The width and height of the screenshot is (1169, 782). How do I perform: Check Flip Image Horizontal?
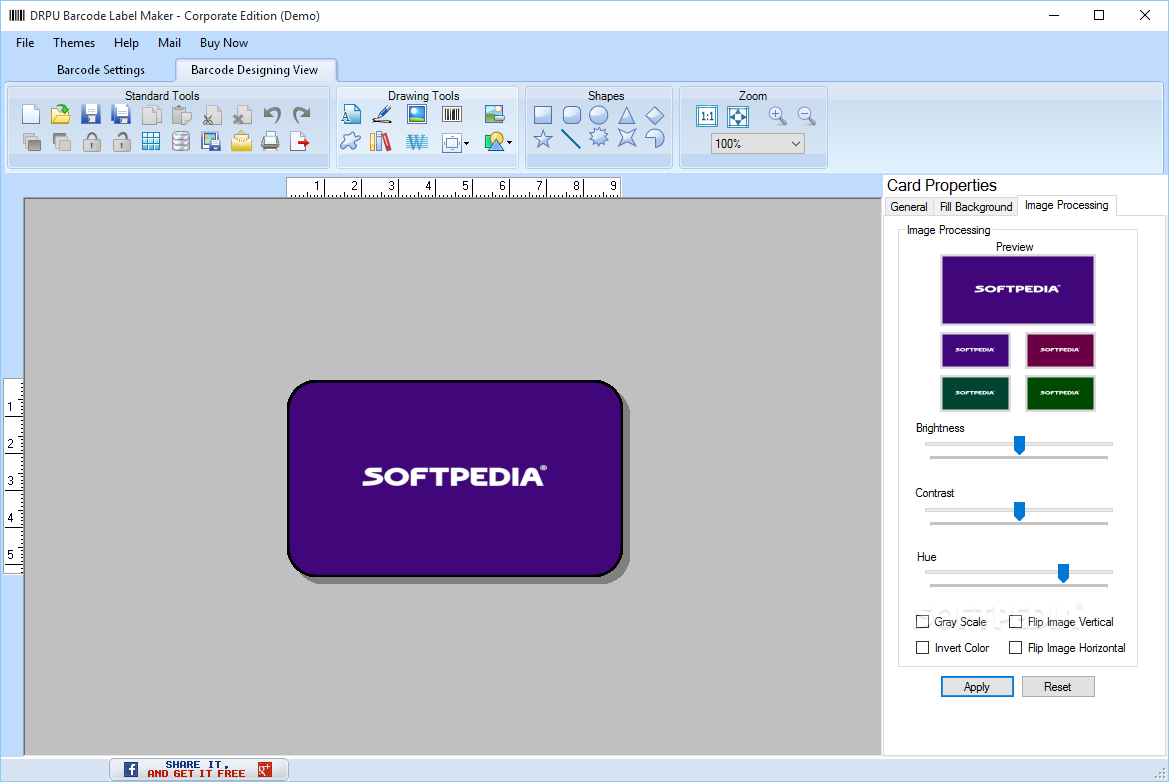pos(1015,648)
